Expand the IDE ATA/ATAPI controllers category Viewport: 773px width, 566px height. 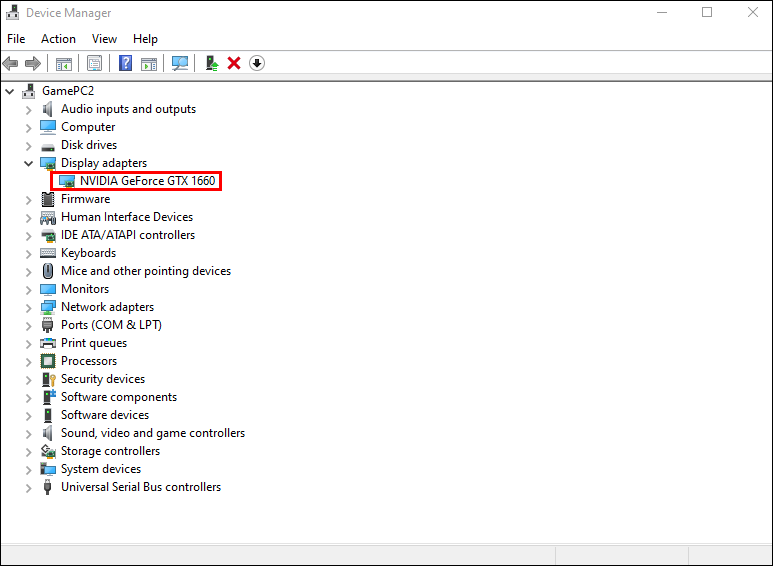pyautogui.click(x=29, y=236)
